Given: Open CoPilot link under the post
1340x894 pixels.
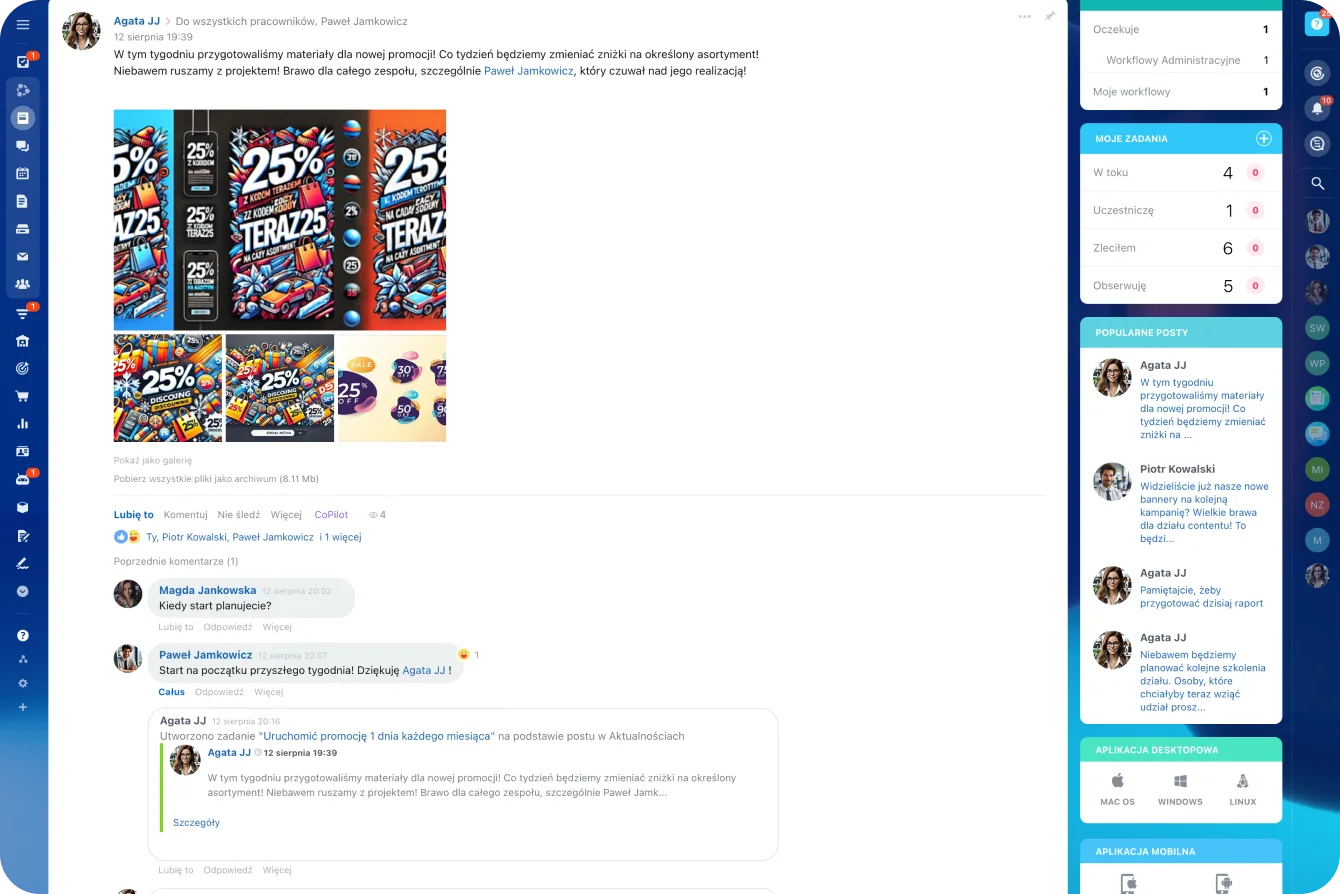Looking at the screenshot, I should [x=331, y=515].
